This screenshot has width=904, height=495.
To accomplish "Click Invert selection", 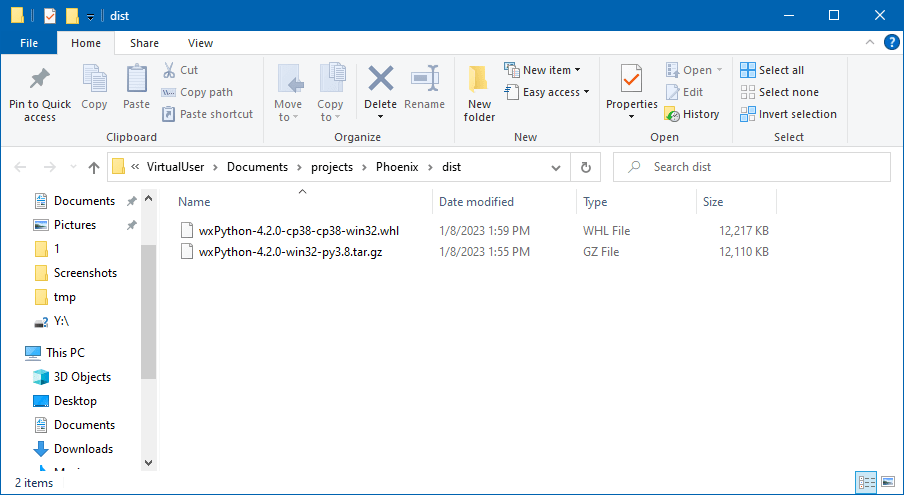I will click(788, 114).
